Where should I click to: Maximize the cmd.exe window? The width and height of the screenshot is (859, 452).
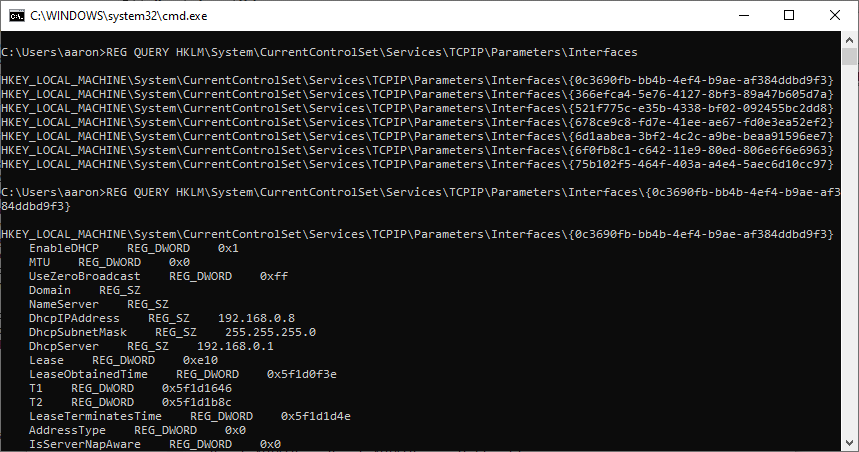click(789, 15)
